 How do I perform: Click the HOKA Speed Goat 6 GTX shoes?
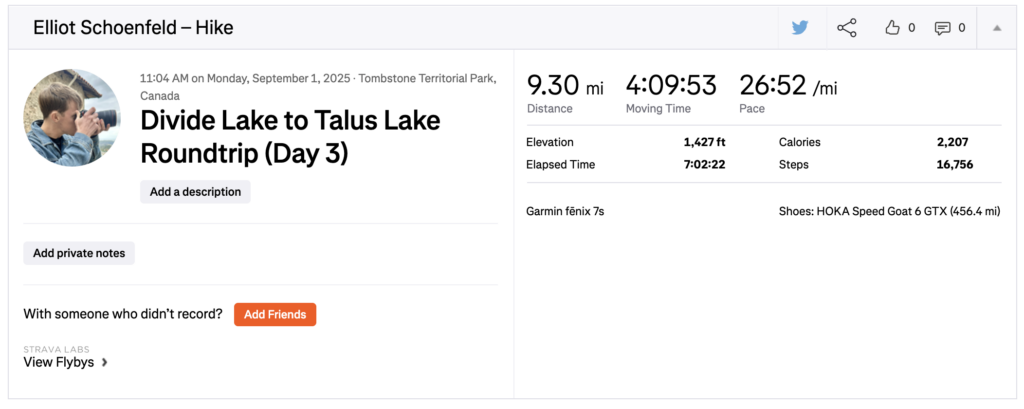[x=889, y=211]
